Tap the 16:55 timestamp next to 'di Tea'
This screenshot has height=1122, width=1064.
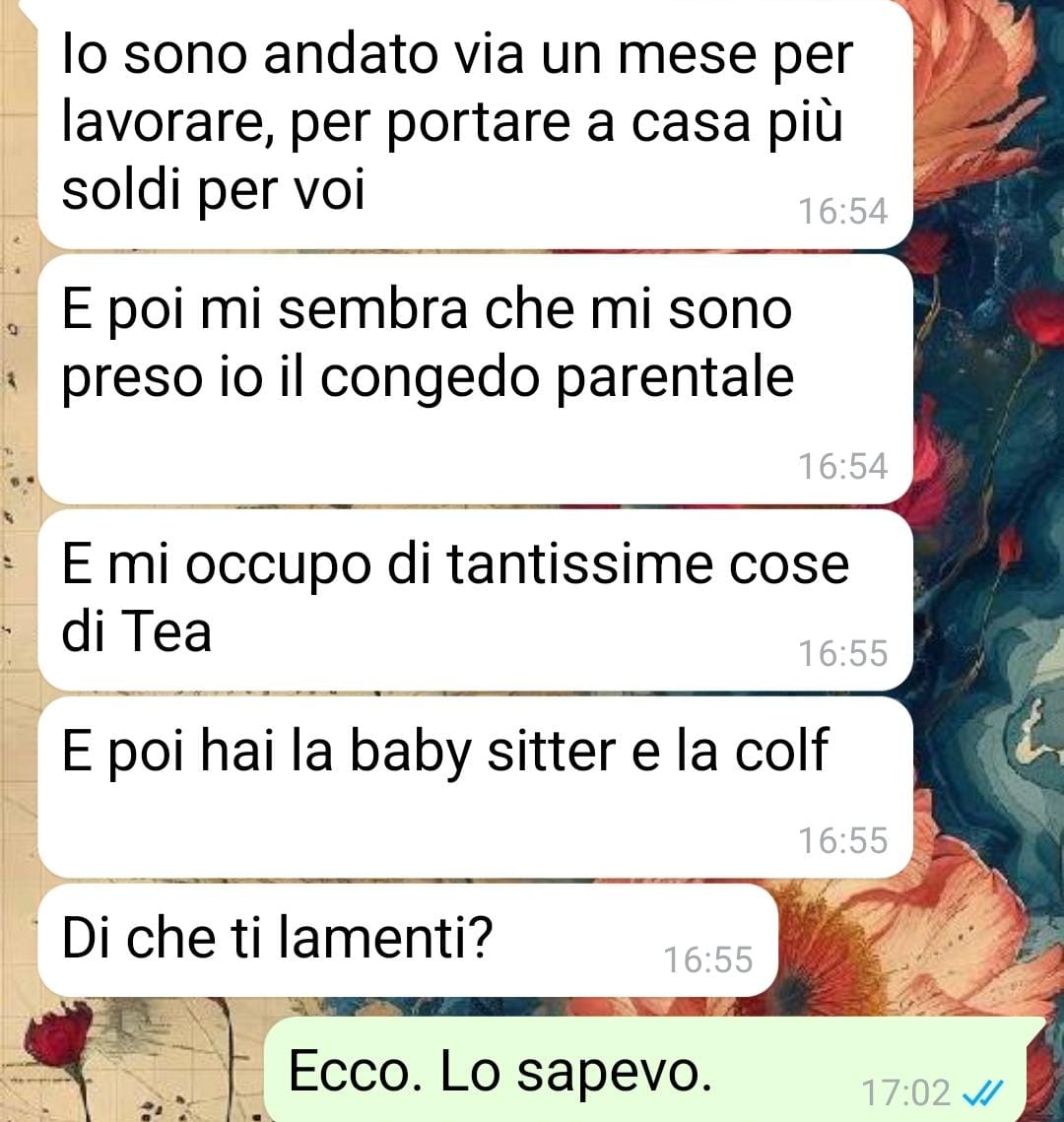[x=843, y=653]
